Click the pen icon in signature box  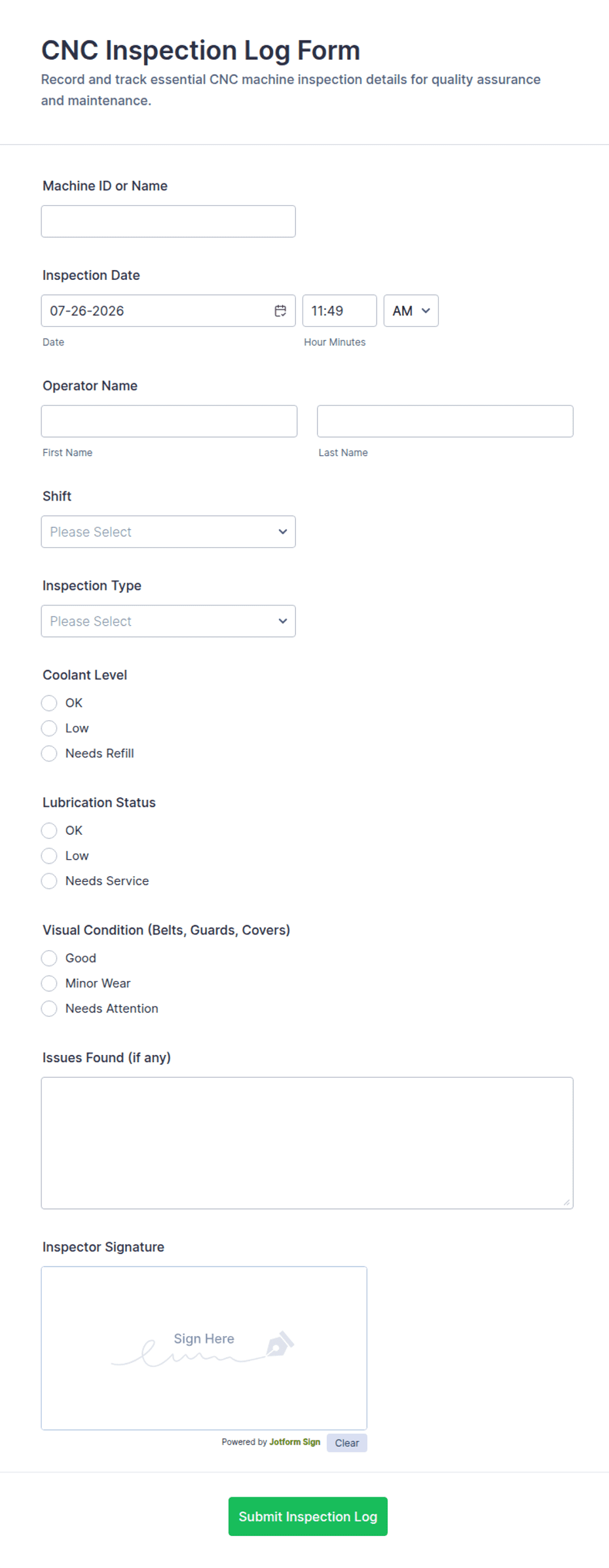click(x=280, y=1344)
